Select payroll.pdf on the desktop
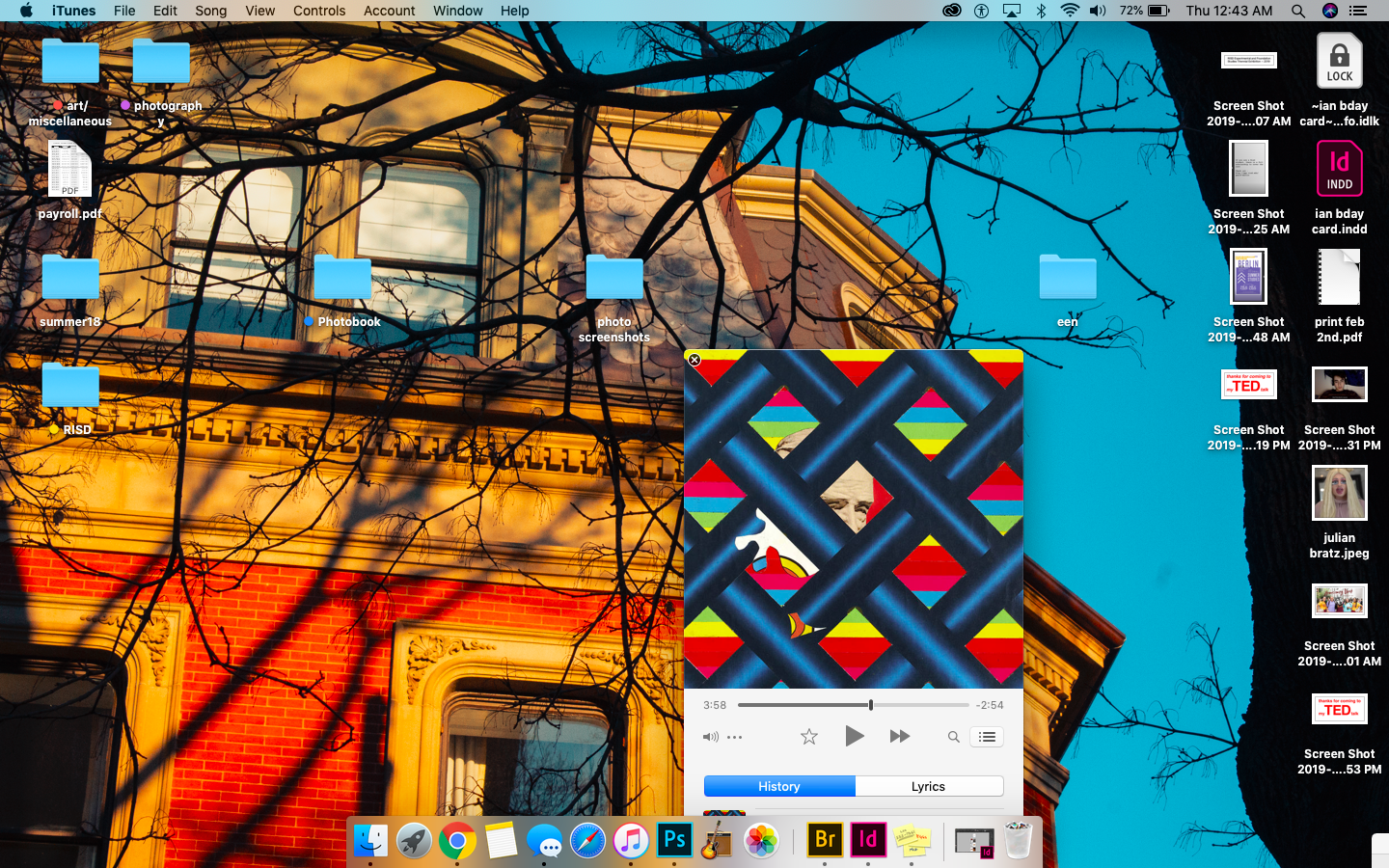Viewport: 1389px width, 868px height. (x=70, y=181)
